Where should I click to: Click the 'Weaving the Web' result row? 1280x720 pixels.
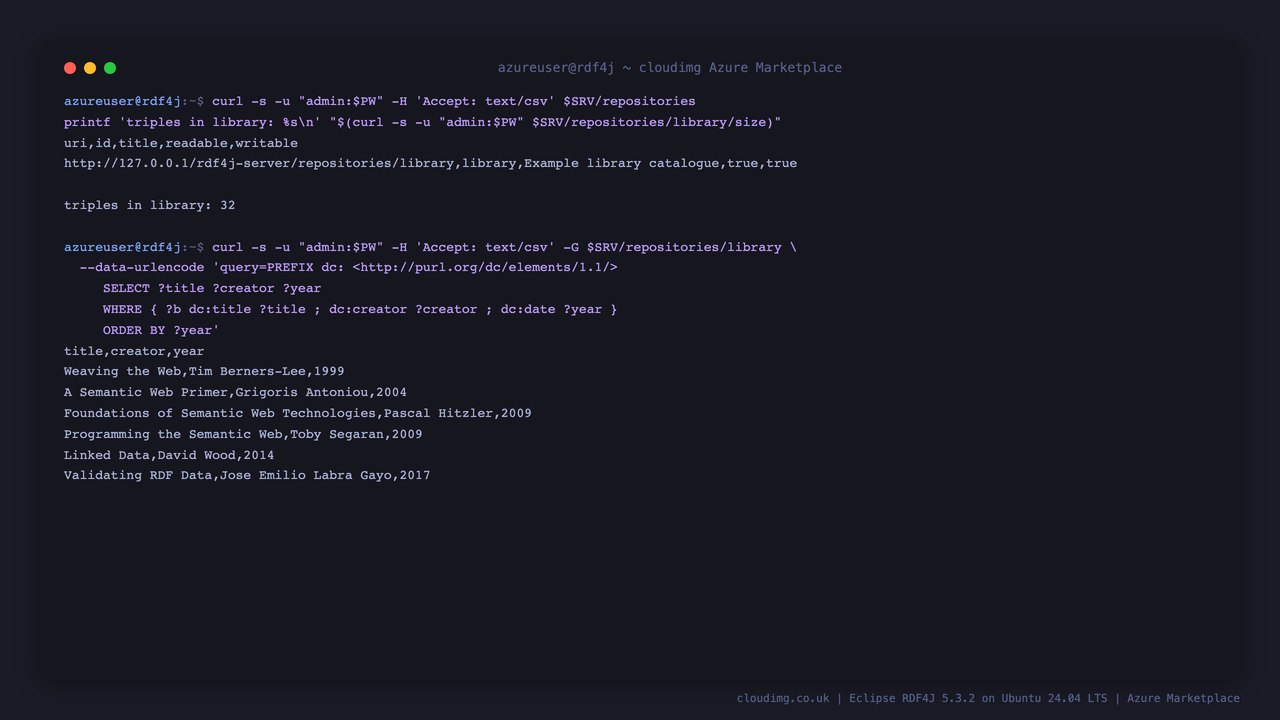tap(204, 371)
